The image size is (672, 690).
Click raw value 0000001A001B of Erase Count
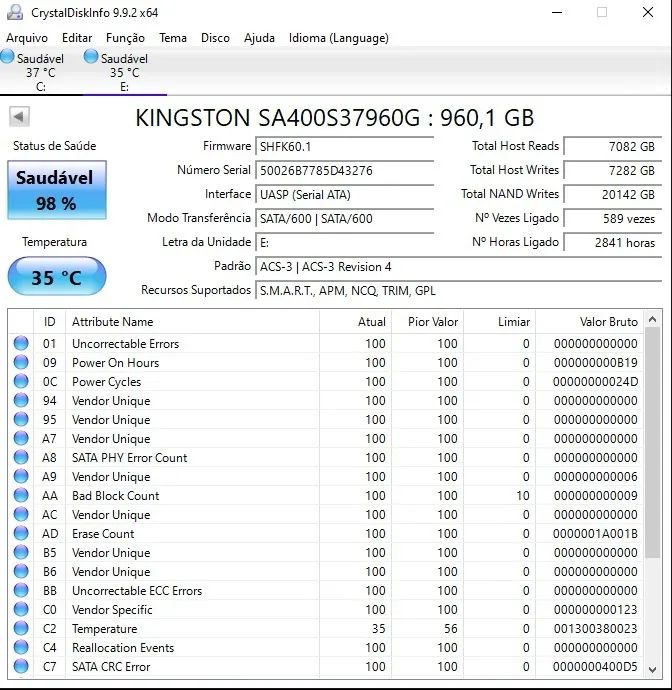click(x=595, y=534)
